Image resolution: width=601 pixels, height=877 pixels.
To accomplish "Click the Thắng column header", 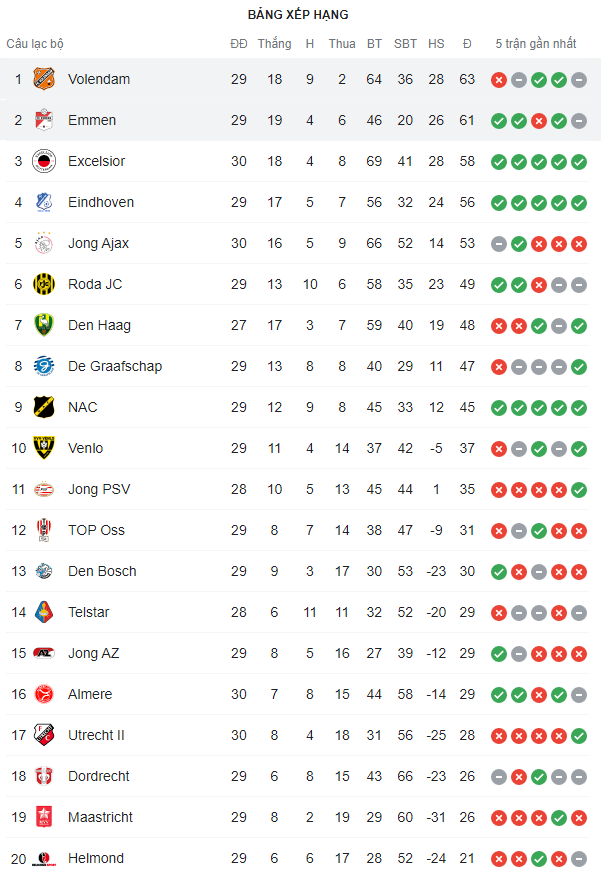I will [x=274, y=44].
